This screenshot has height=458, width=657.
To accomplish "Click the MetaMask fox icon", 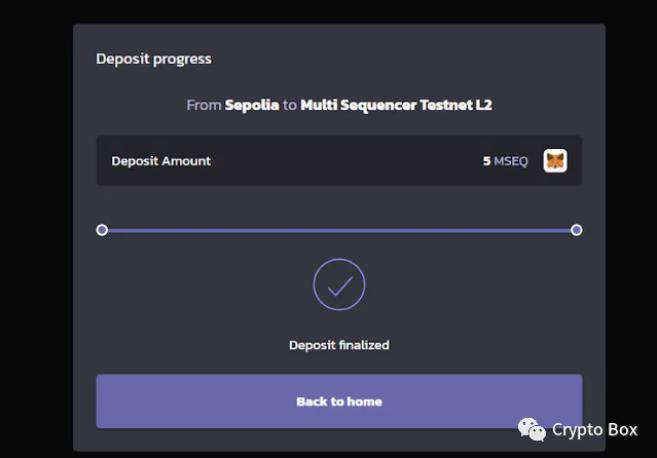I will coord(555,161).
